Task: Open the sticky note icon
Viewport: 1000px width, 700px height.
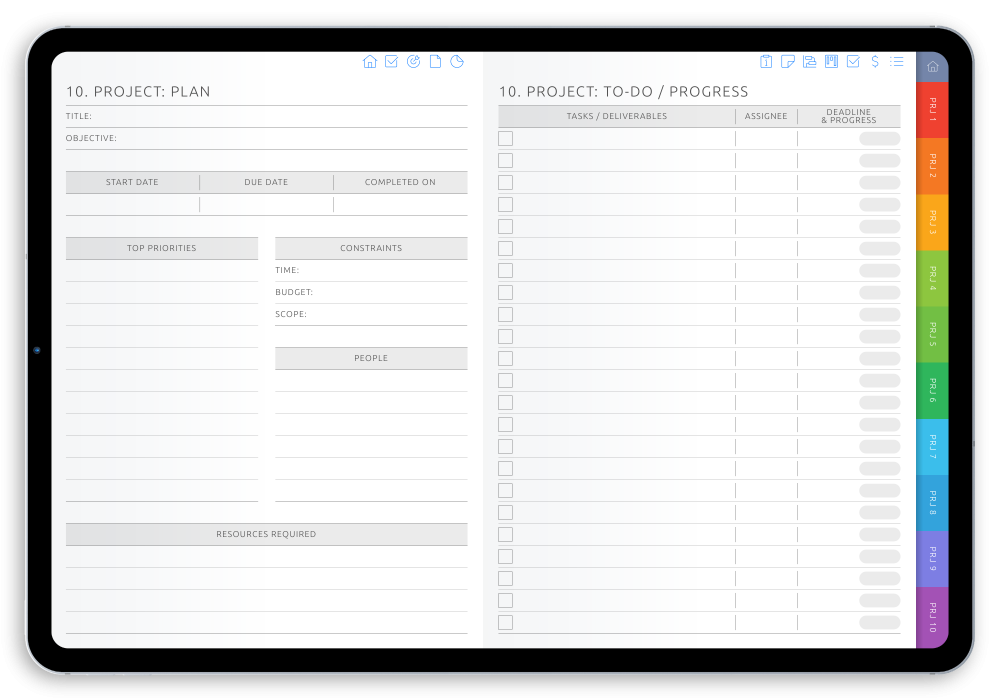Action: (788, 61)
